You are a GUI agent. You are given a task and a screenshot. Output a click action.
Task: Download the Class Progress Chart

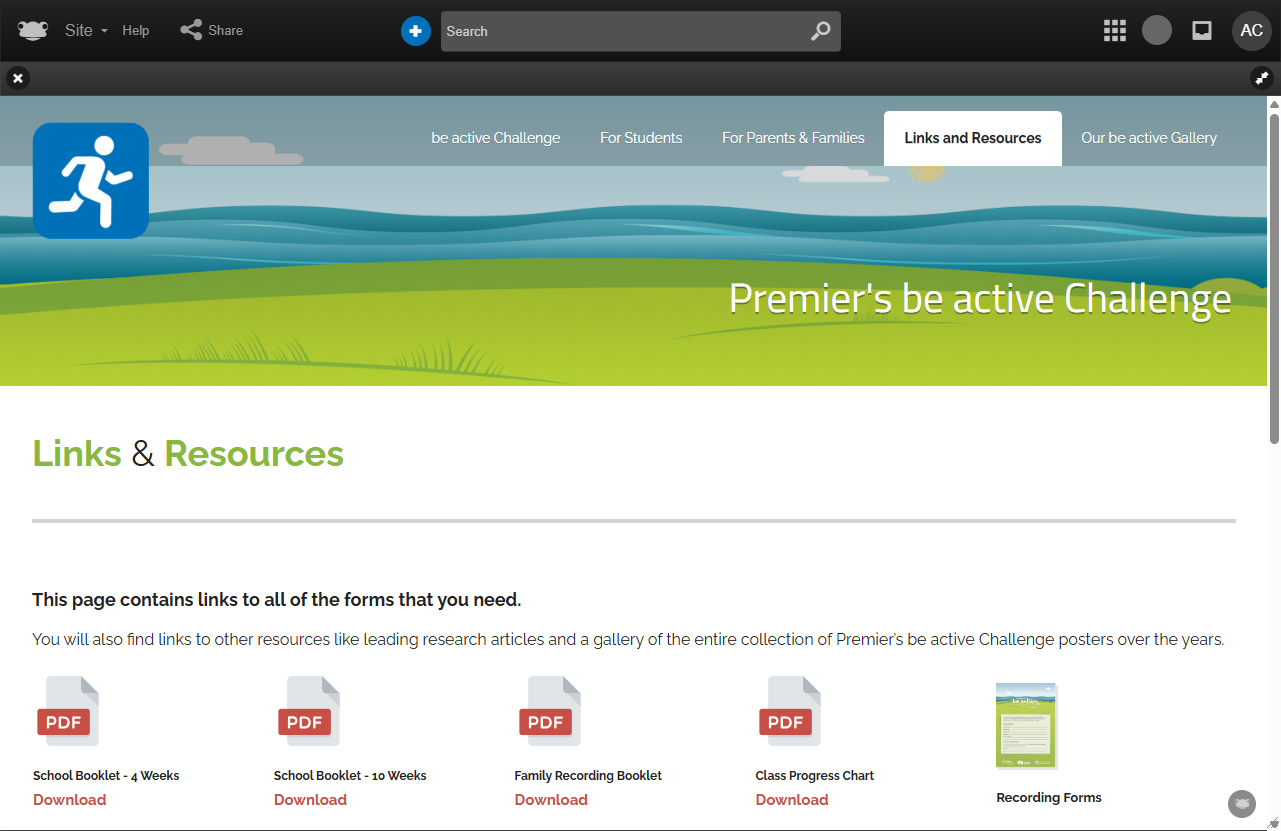click(792, 799)
